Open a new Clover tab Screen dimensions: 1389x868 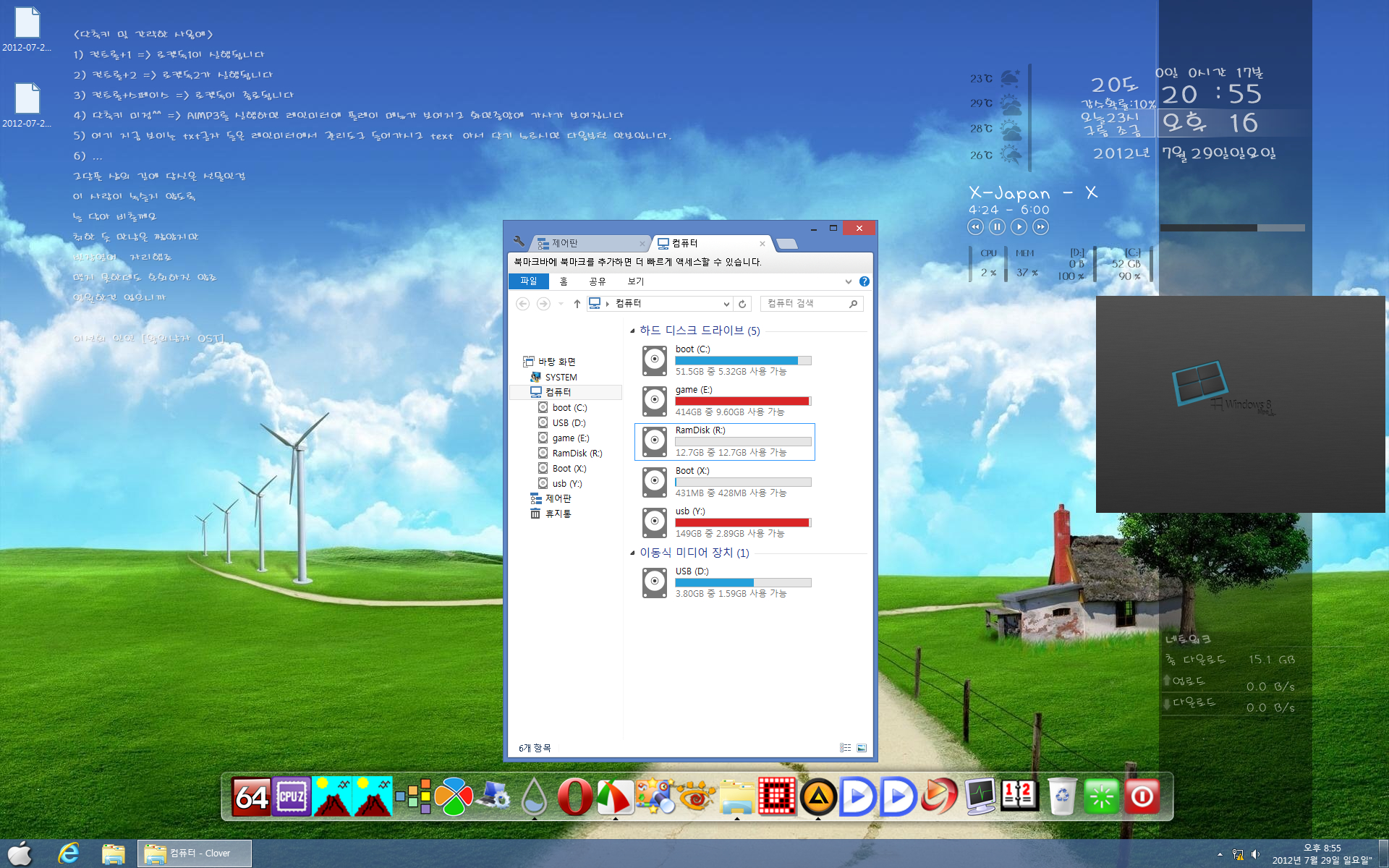pyautogui.click(x=786, y=244)
